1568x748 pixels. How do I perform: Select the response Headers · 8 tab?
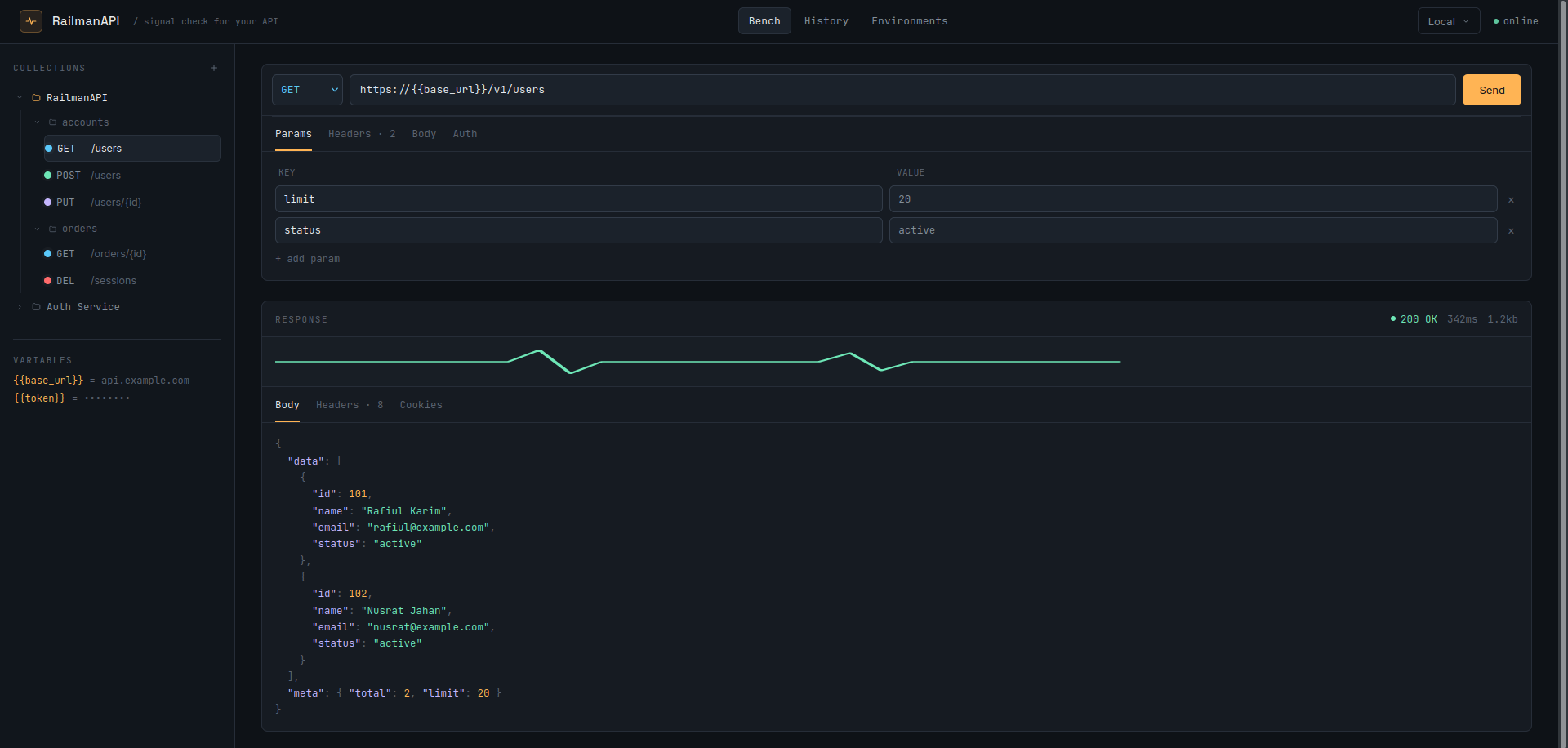(350, 405)
